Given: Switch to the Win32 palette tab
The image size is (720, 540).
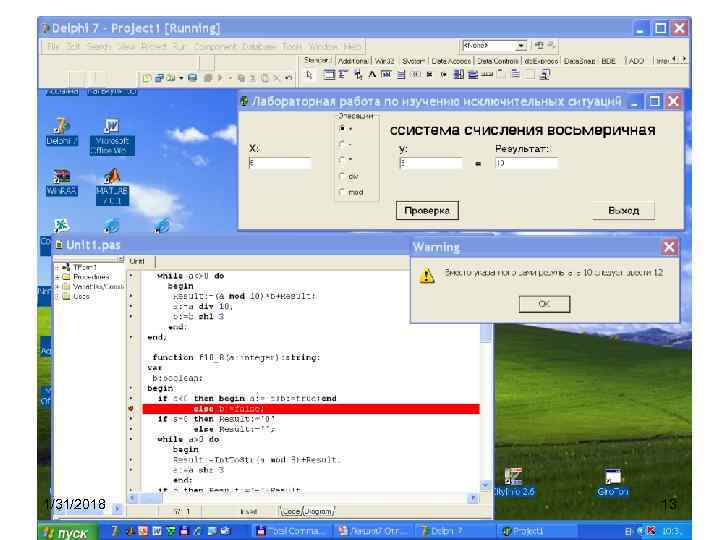Looking at the screenshot, I should [x=384, y=61].
